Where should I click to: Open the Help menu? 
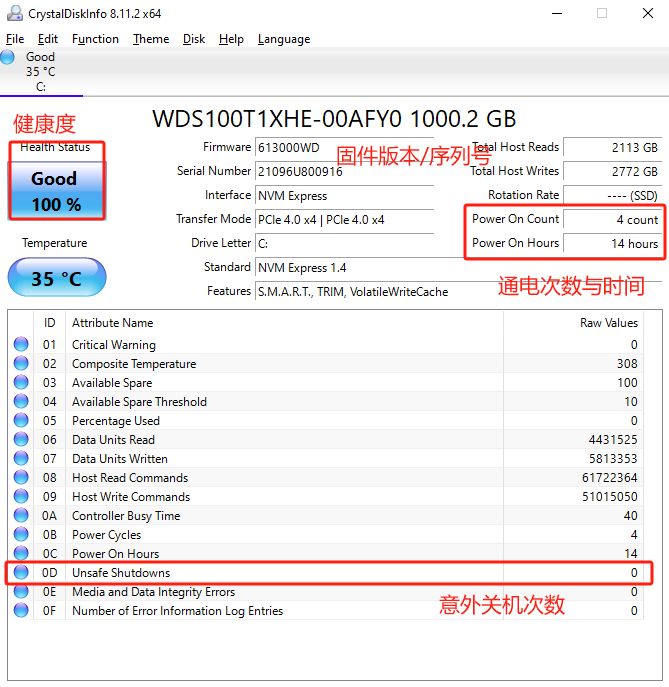click(x=231, y=39)
